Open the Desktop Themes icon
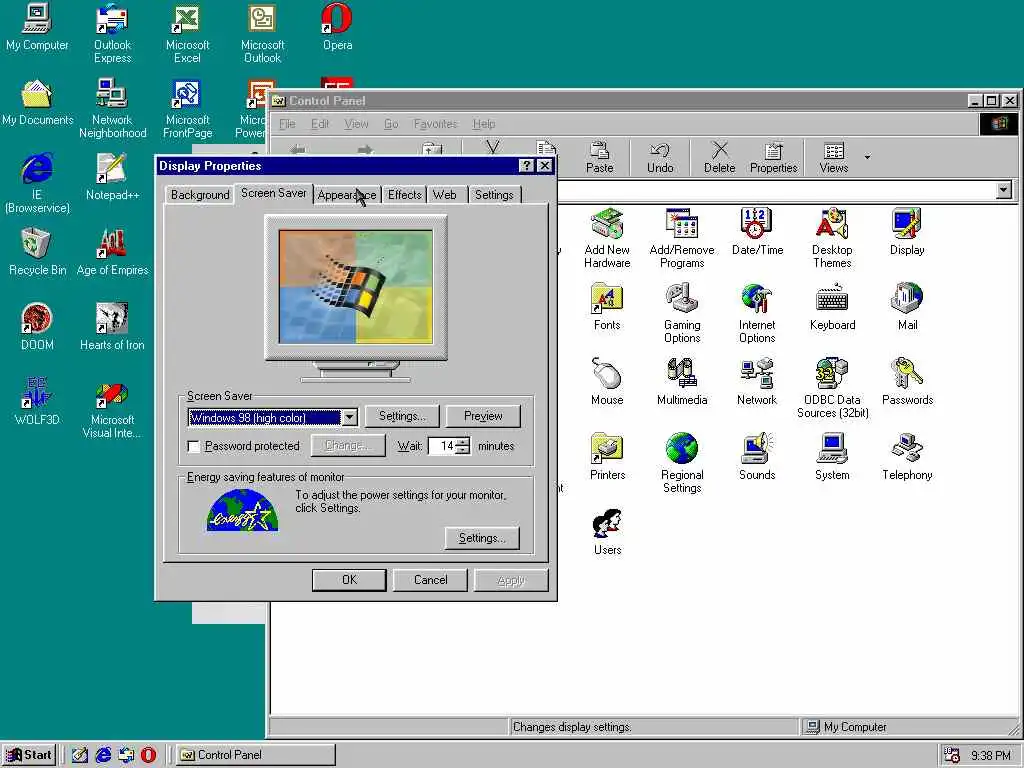The image size is (1024, 768). 832,238
